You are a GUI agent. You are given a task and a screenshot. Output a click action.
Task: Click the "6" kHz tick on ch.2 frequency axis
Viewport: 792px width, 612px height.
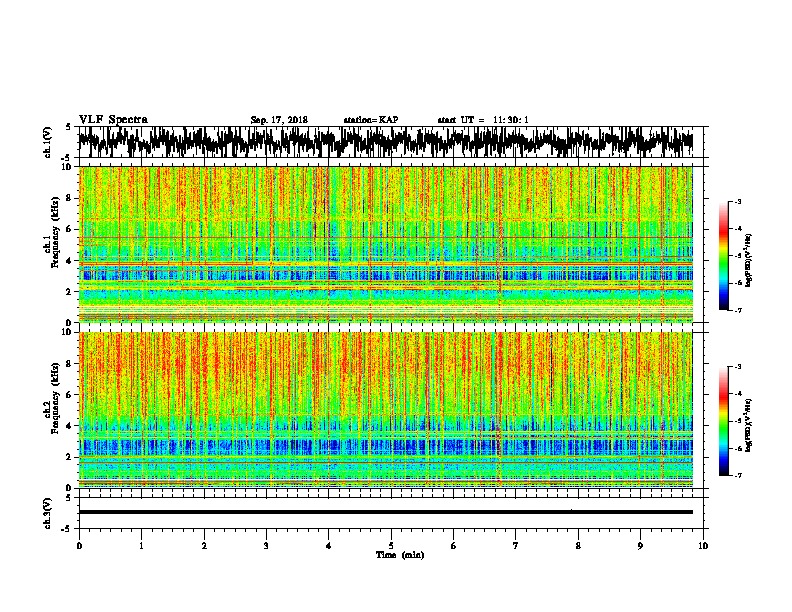pos(69,394)
